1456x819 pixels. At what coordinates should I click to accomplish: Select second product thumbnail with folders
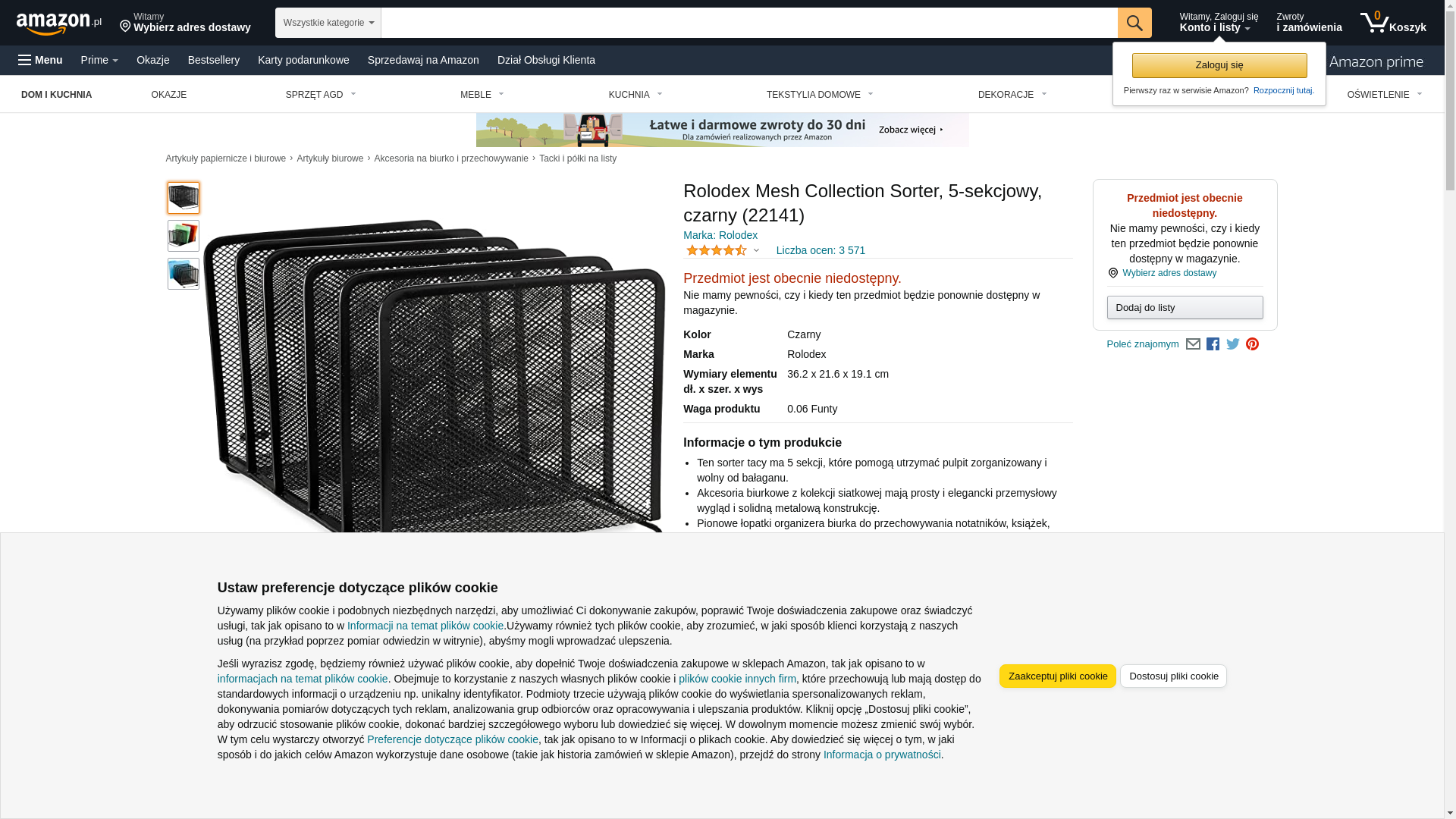(184, 236)
